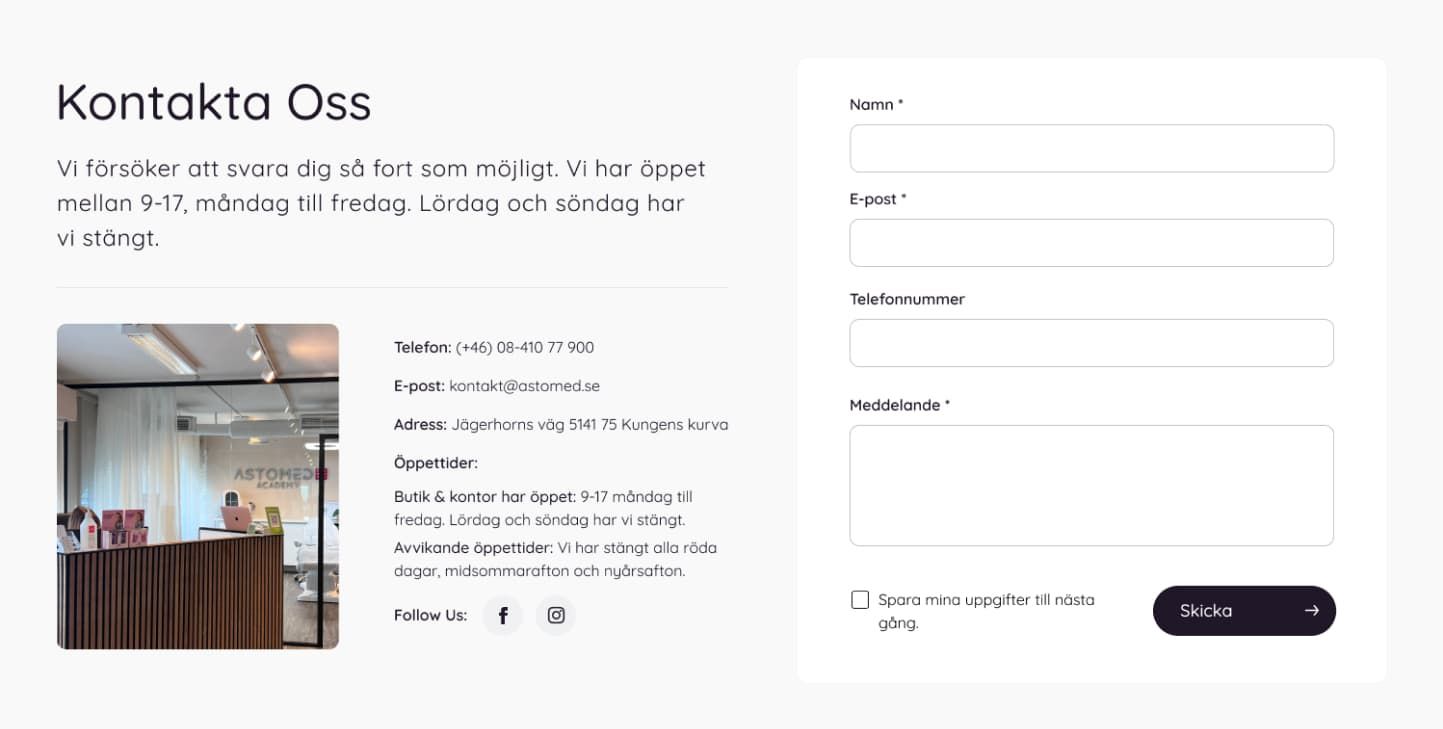Click the arrow icon inside Skicka button
Viewport: 1443px width, 729px height.
point(1311,611)
